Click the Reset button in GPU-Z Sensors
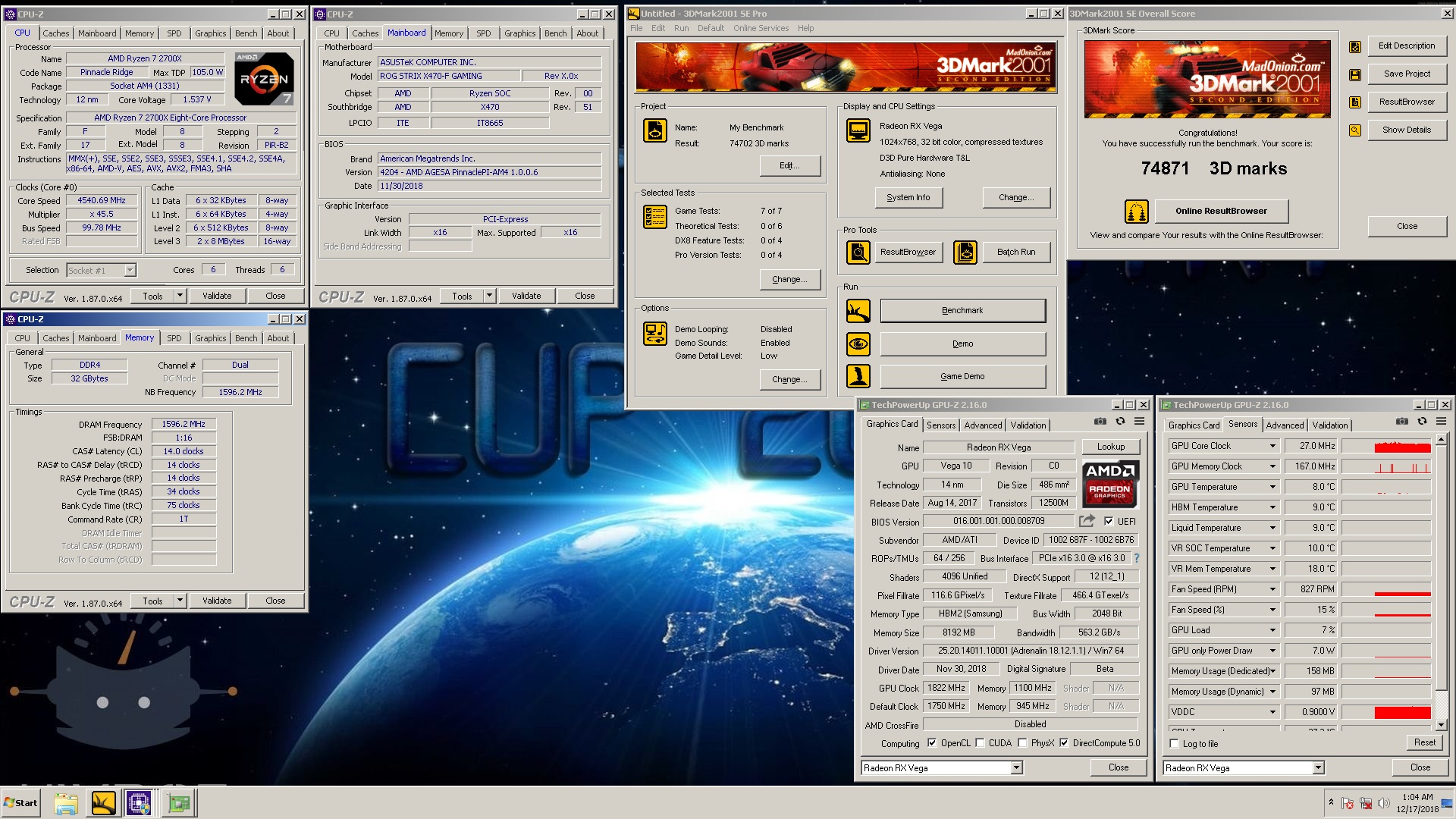Screen dimensions: 1456x819 click(x=1424, y=742)
